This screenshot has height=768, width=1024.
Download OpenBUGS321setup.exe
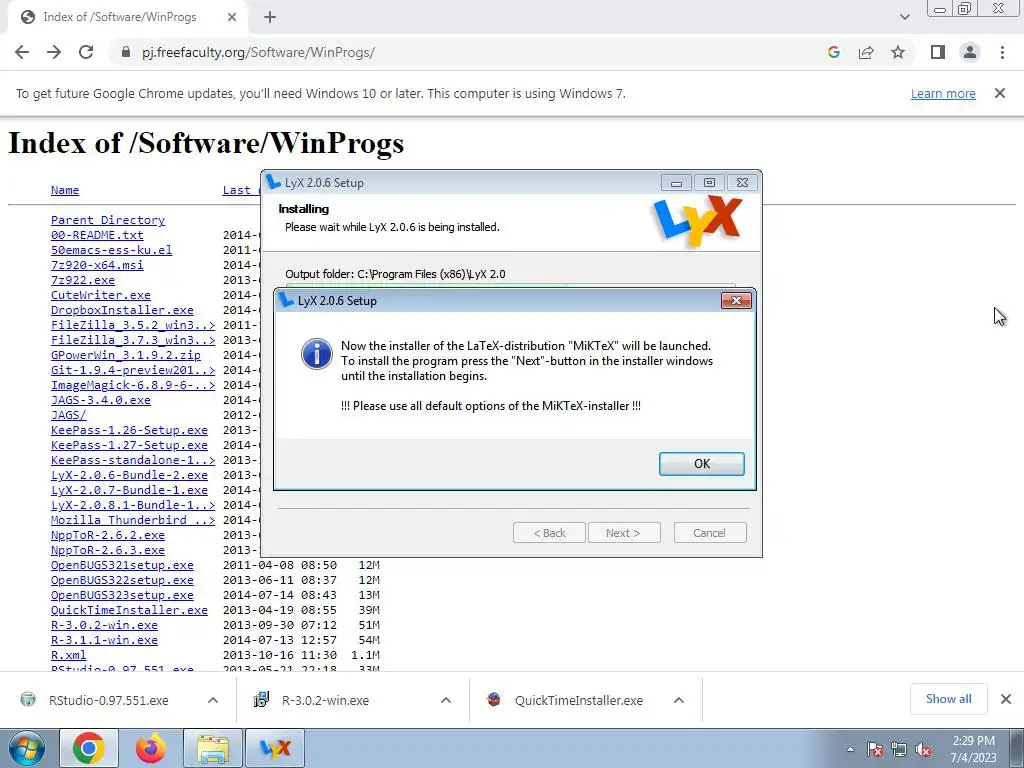click(122, 566)
